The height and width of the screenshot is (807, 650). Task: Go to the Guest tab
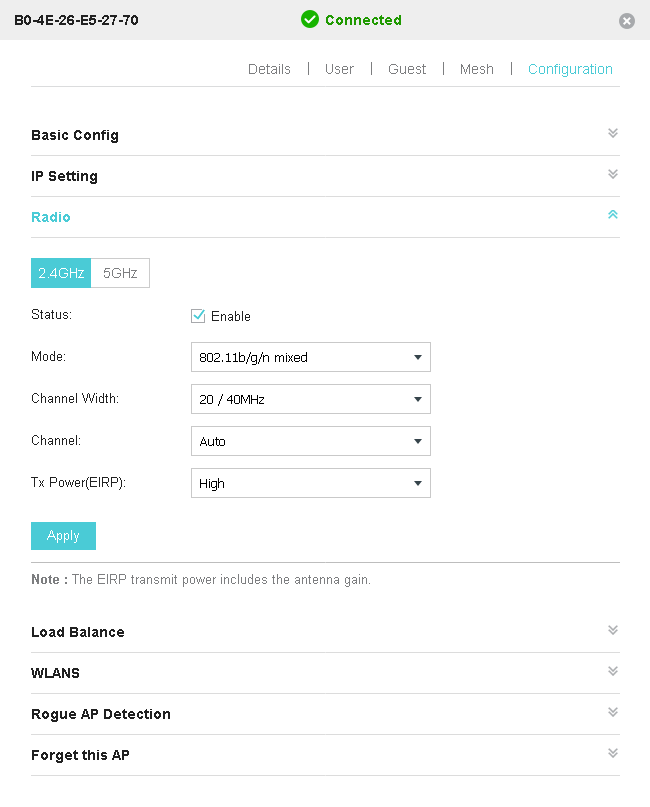(407, 69)
